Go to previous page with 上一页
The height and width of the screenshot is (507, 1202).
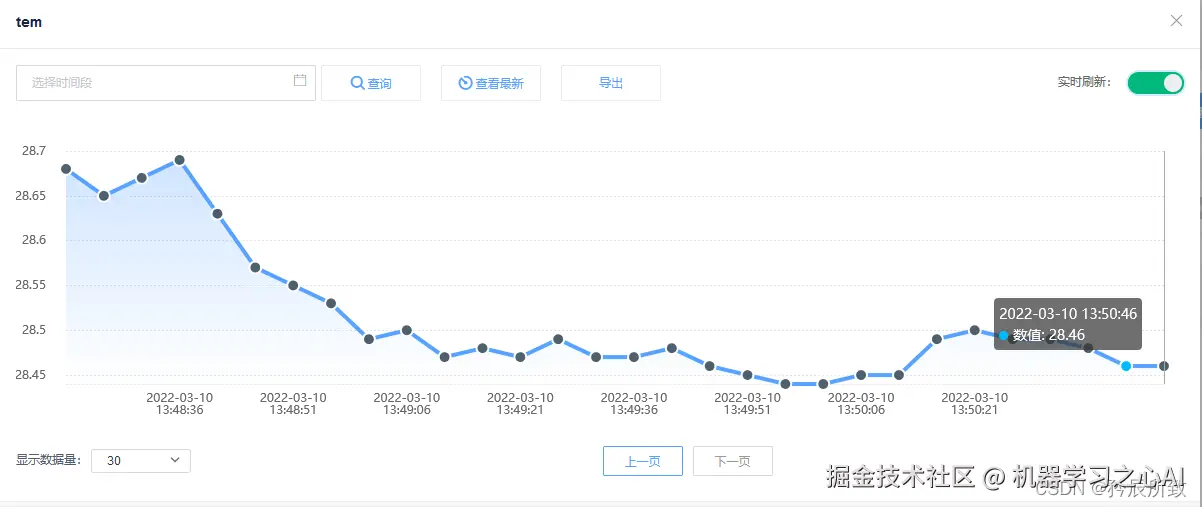pyautogui.click(x=643, y=461)
